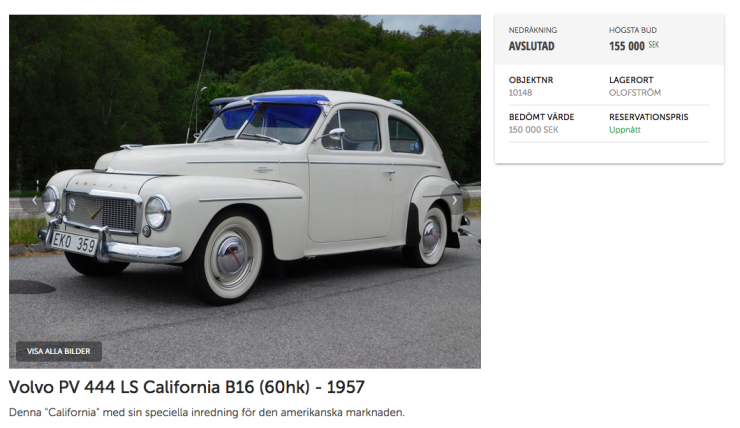Click the main Volvo PV 444 photo
Screen dimensions: 740x428
point(245,192)
